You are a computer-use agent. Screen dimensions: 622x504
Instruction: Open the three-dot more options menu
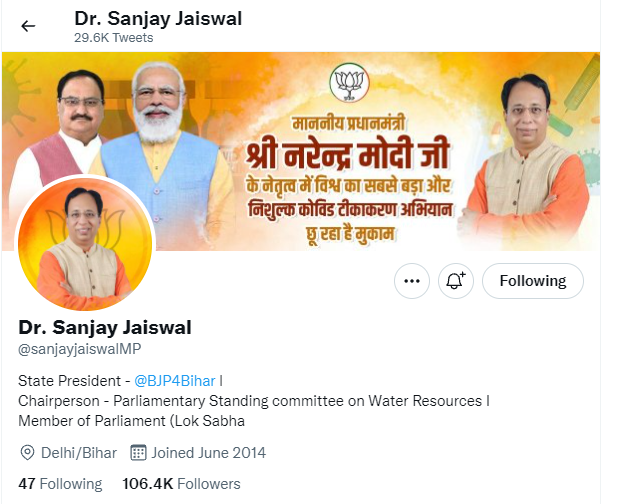coord(412,281)
